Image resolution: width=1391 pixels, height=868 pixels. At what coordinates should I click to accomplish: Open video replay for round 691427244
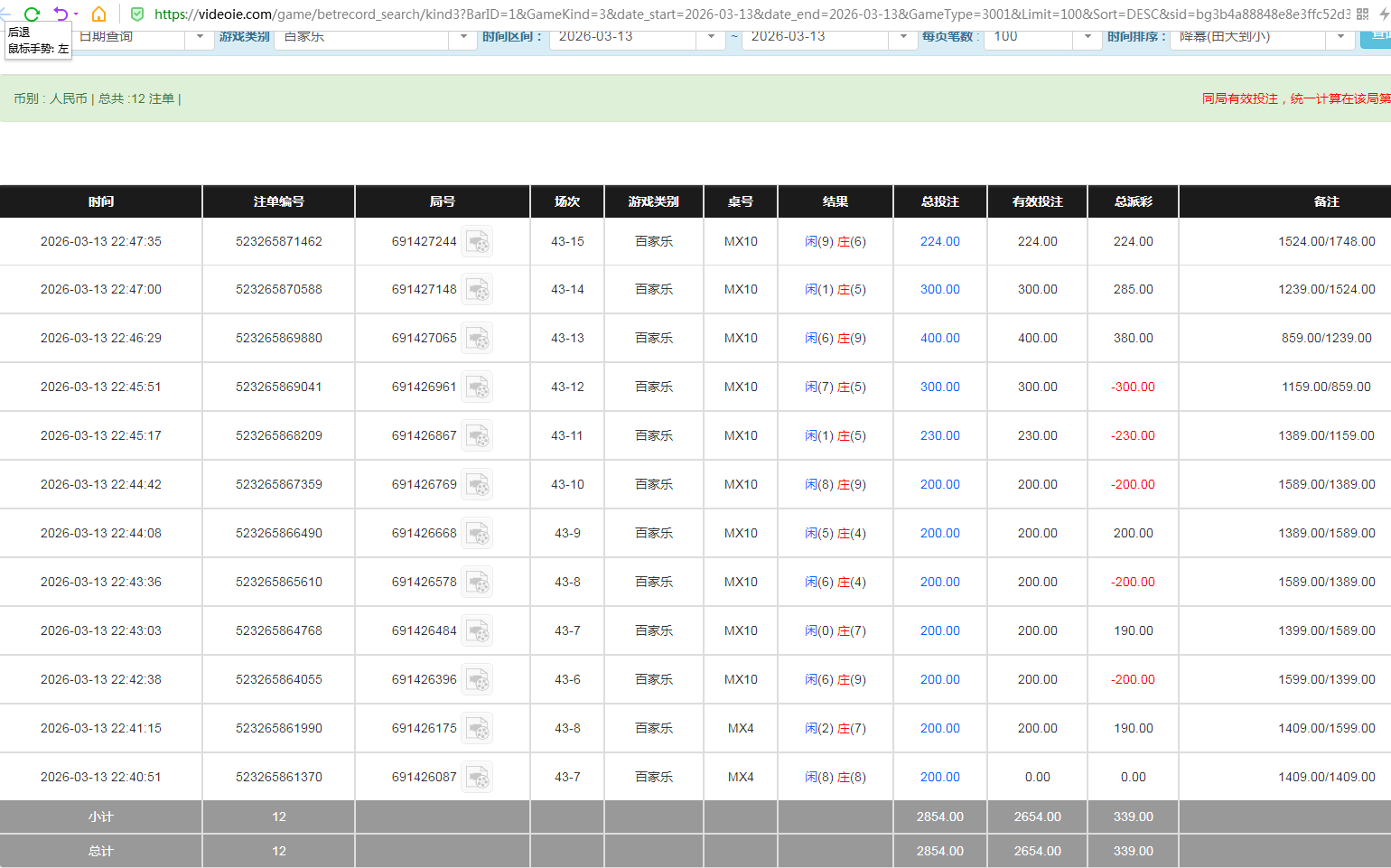tap(477, 241)
